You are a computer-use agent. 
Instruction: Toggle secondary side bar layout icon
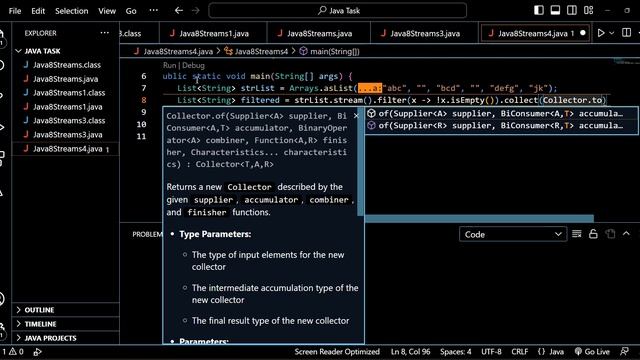pos(572,11)
